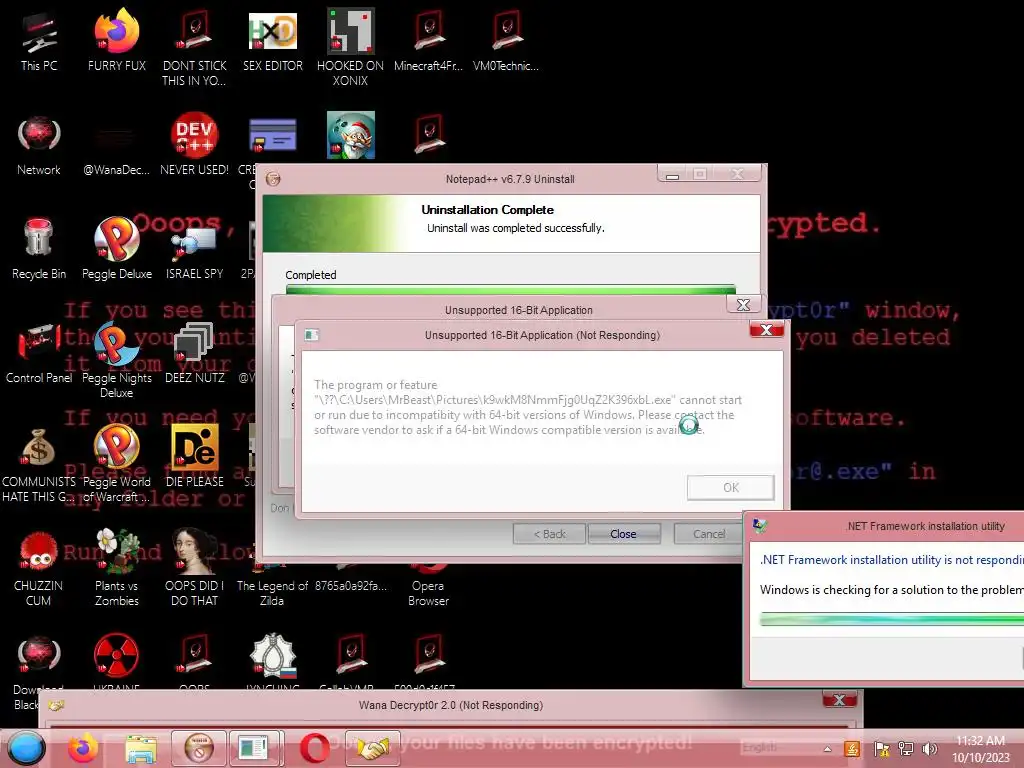The image size is (1024, 768).
Task: Open Firefox from the taskbar
Action: (84, 748)
